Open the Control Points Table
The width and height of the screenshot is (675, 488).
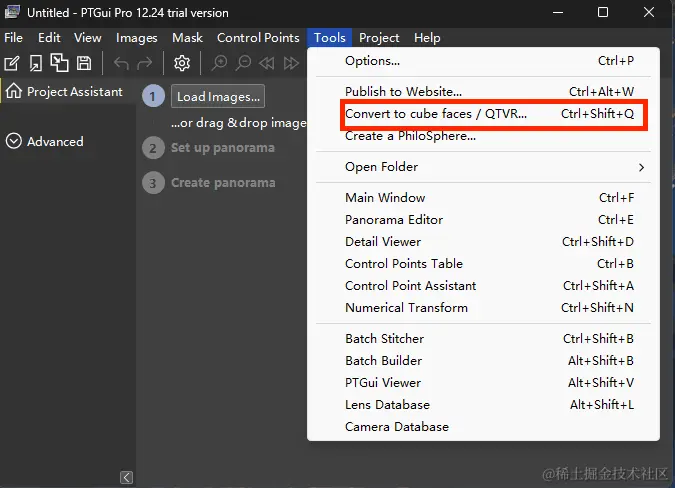[x=483, y=263]
